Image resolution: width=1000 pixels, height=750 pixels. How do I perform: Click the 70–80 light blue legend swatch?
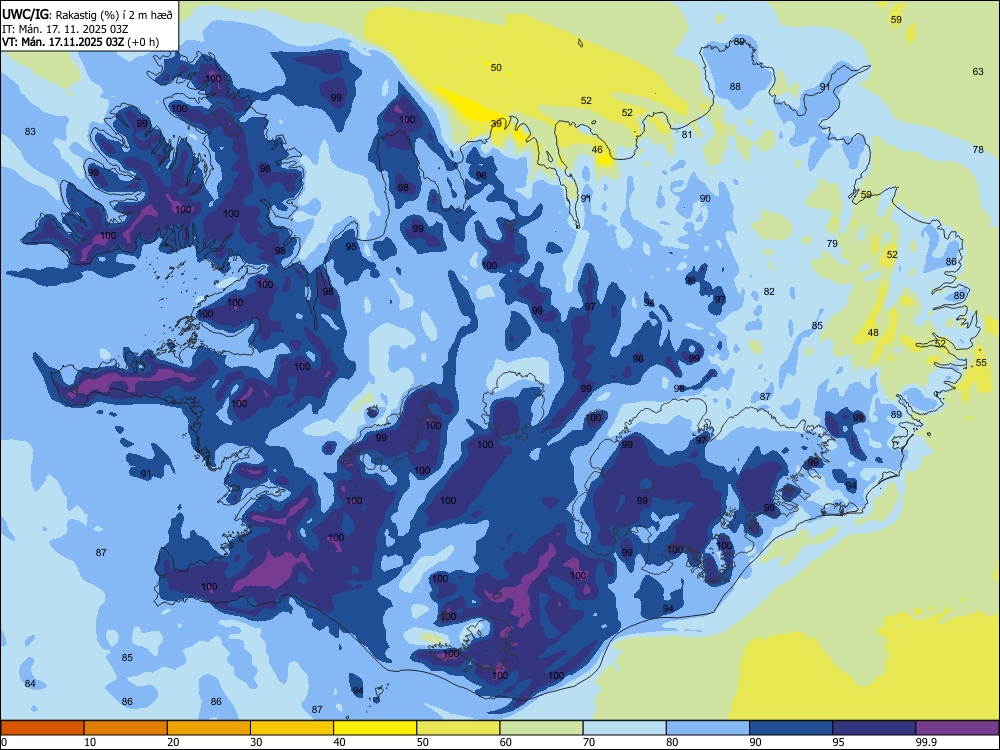[x=624, y=728]
